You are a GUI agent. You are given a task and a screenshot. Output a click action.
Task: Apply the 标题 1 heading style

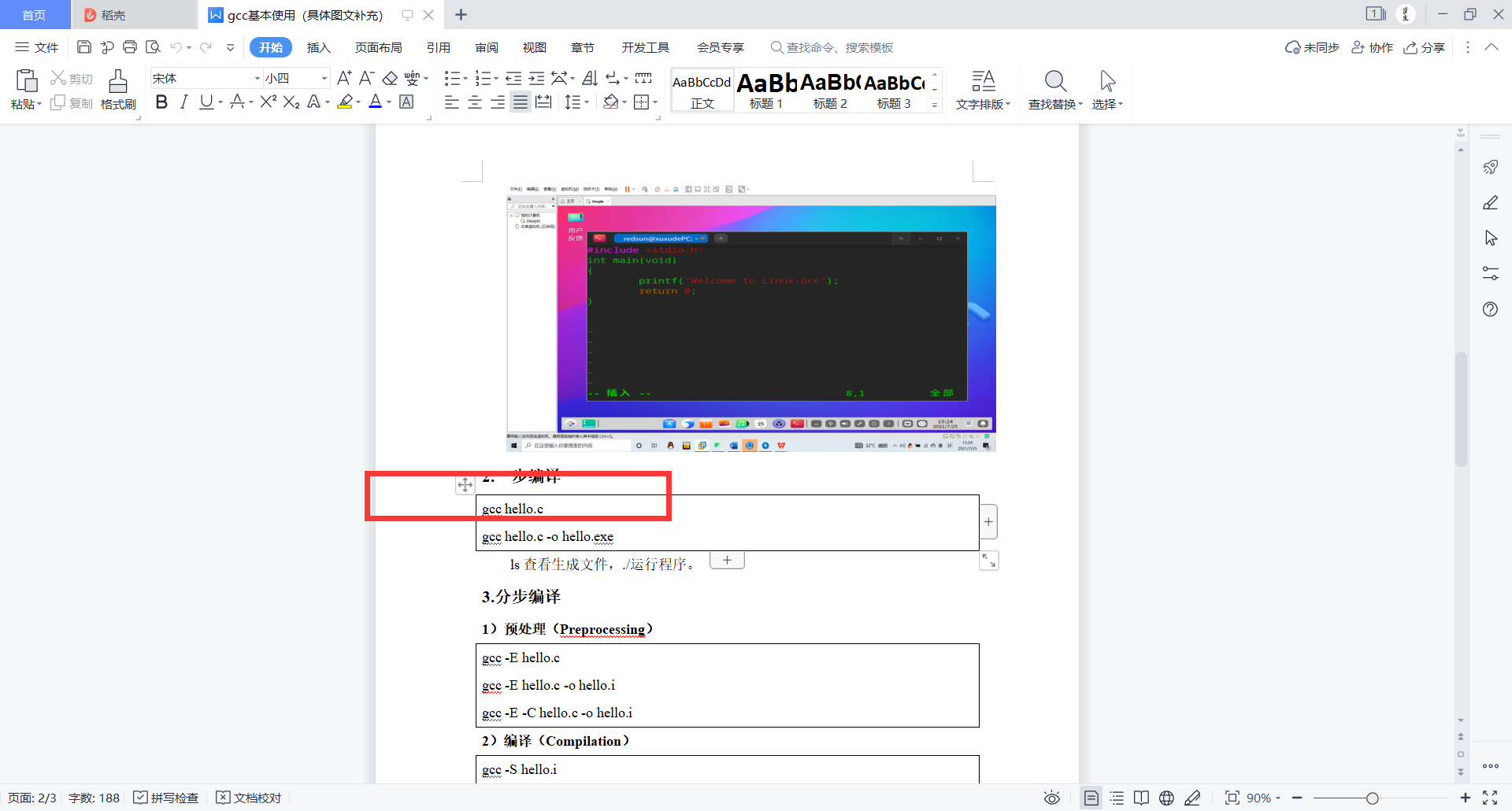coord(766,90)
